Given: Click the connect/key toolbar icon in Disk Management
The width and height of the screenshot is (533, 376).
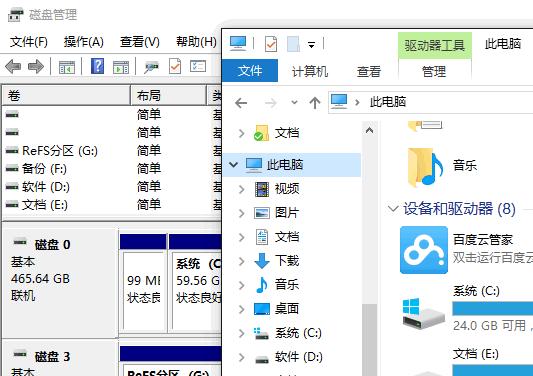Looking at the screenshot, I should pyautogui.click(x=151, y=67).
